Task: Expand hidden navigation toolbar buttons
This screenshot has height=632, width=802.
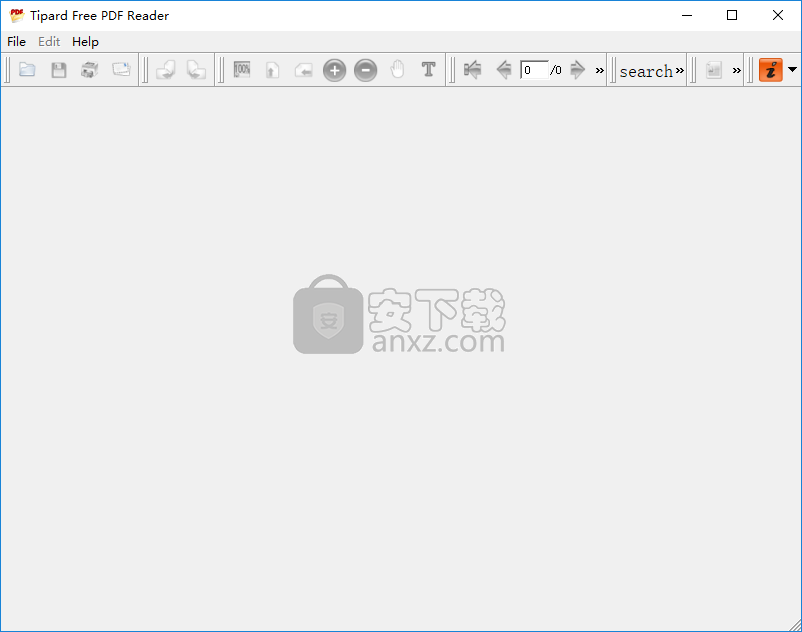Action: [x=599, y=71]
